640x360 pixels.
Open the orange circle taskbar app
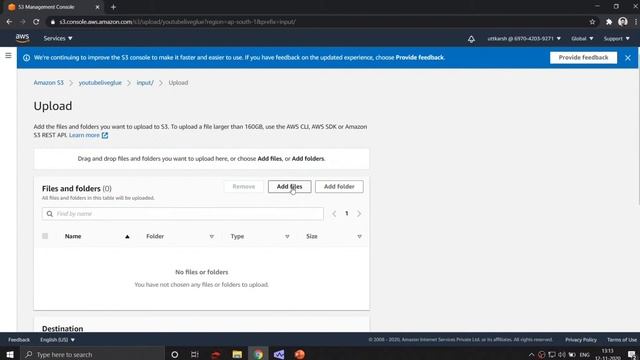coord(300,354)
